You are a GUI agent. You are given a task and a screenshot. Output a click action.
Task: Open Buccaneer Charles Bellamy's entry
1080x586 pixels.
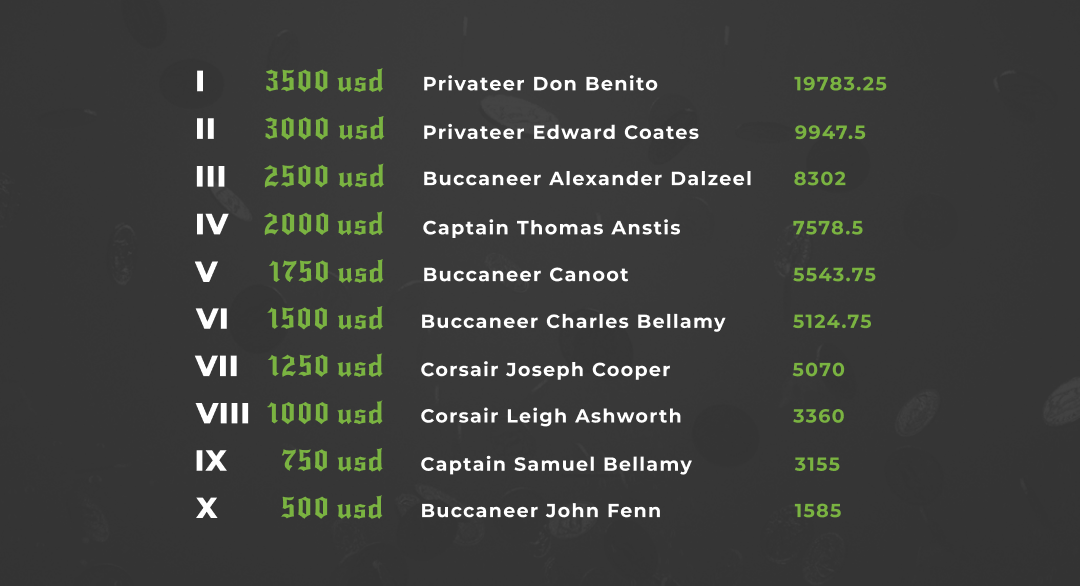(x=573, y=322)
